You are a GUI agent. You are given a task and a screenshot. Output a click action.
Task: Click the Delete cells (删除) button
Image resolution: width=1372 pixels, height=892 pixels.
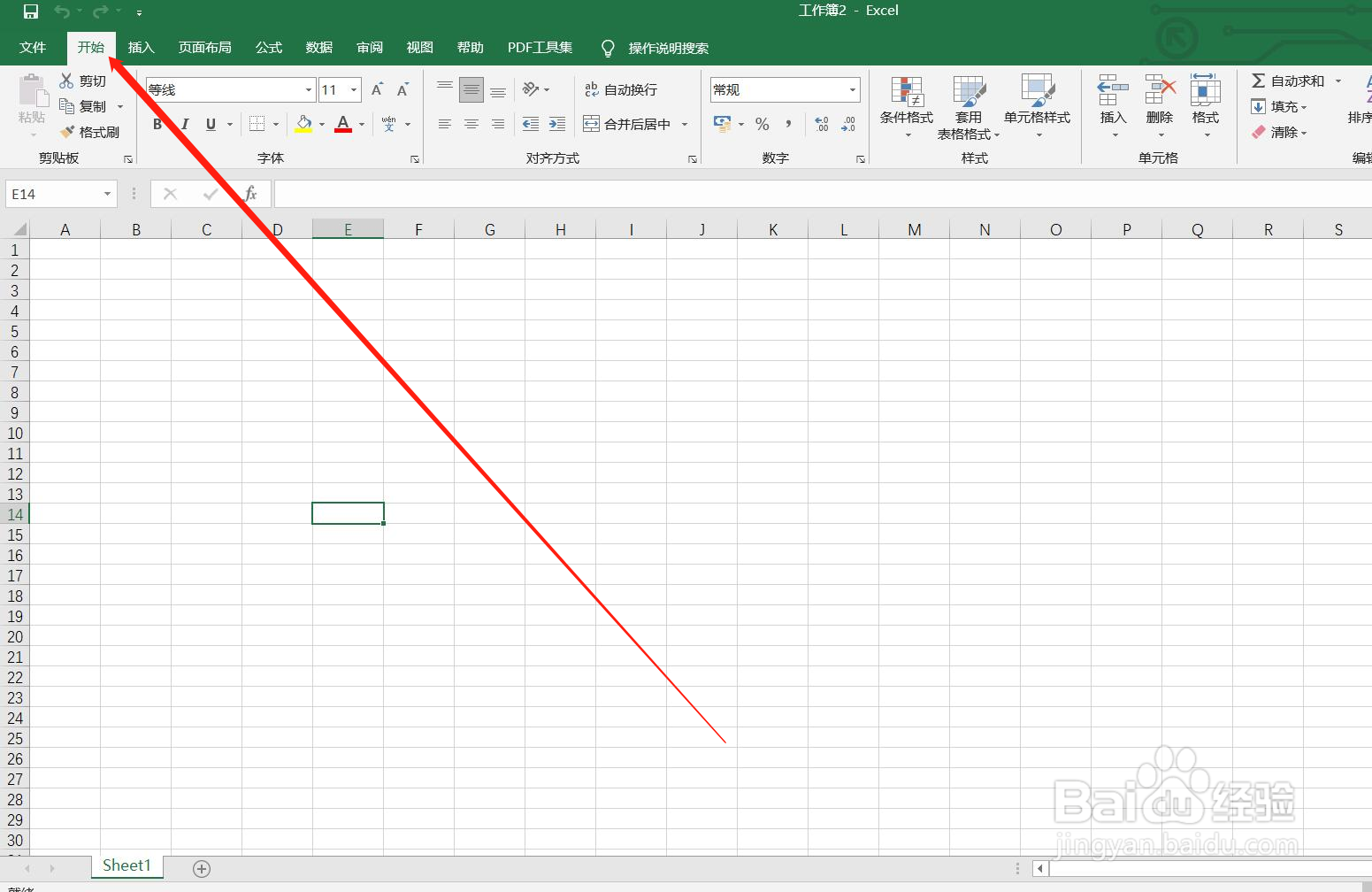pyautogui.click(x=1160, y=106)
